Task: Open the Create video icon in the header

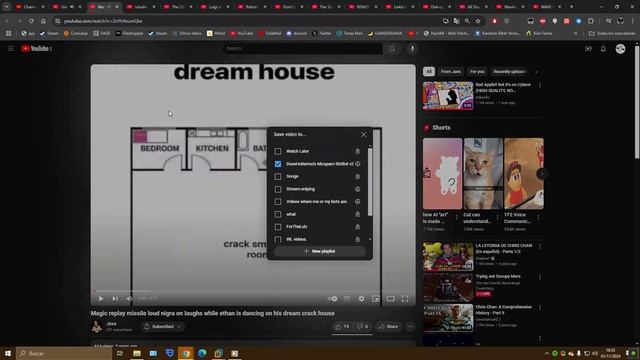Action: pyautogui.click(x=588, y=49)
